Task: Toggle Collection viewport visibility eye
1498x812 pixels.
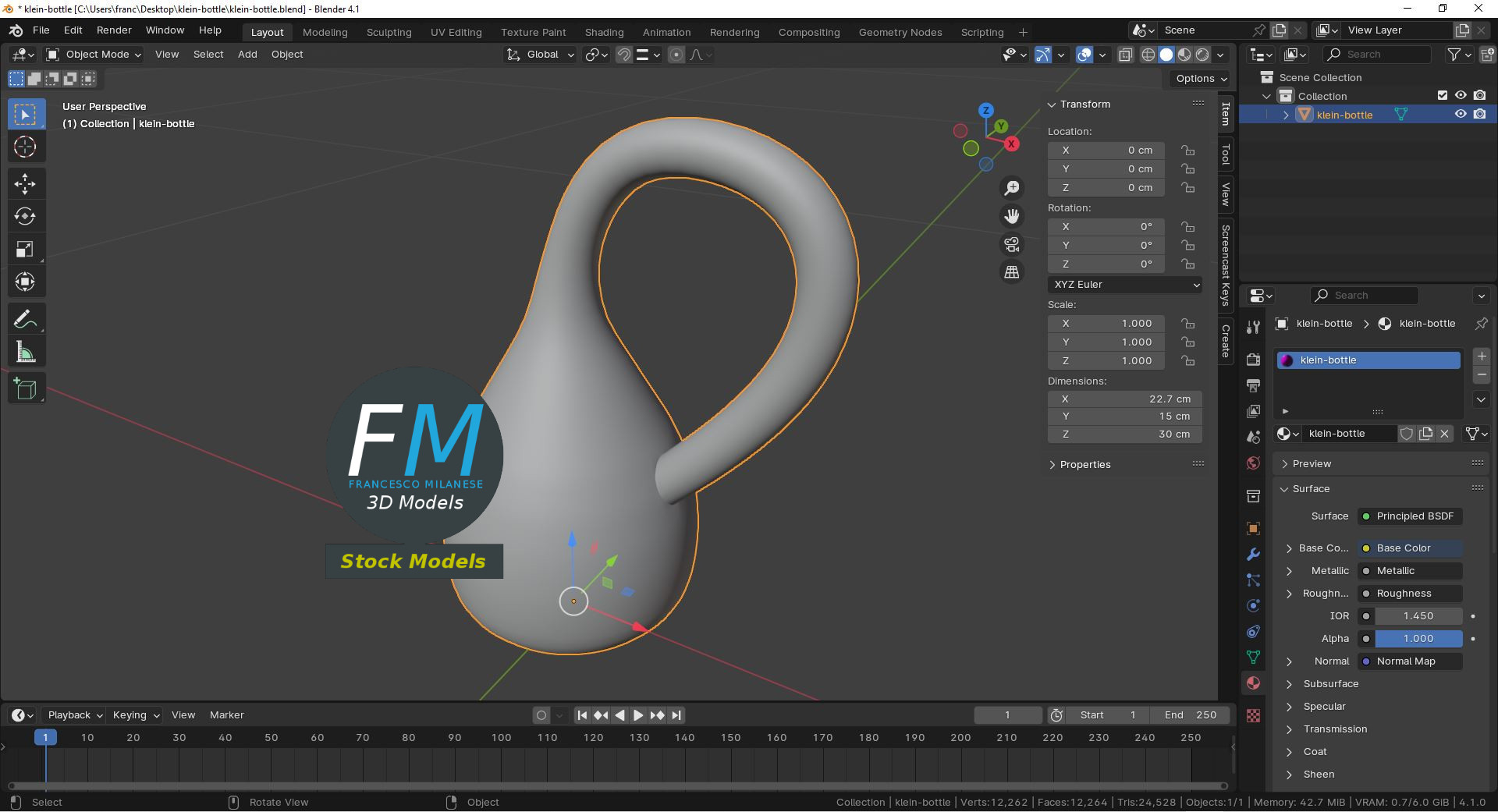Action: 1461,95
